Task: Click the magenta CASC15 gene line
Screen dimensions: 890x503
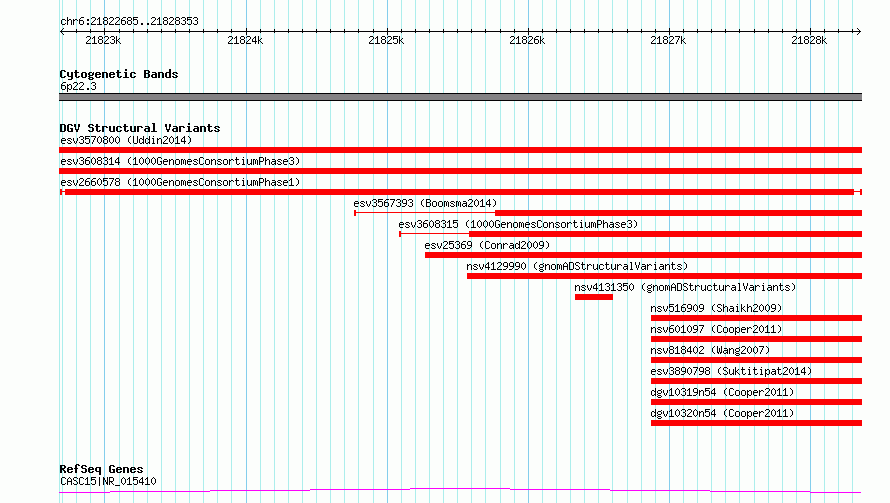Action: click(x=460, y=491)
